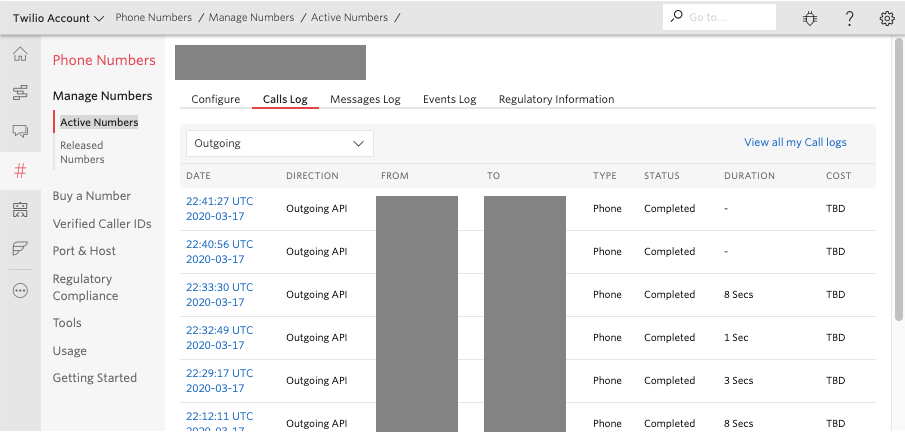Open the help question mark icon
Viewport: 905px width, 433px height.
coord(849,18)
